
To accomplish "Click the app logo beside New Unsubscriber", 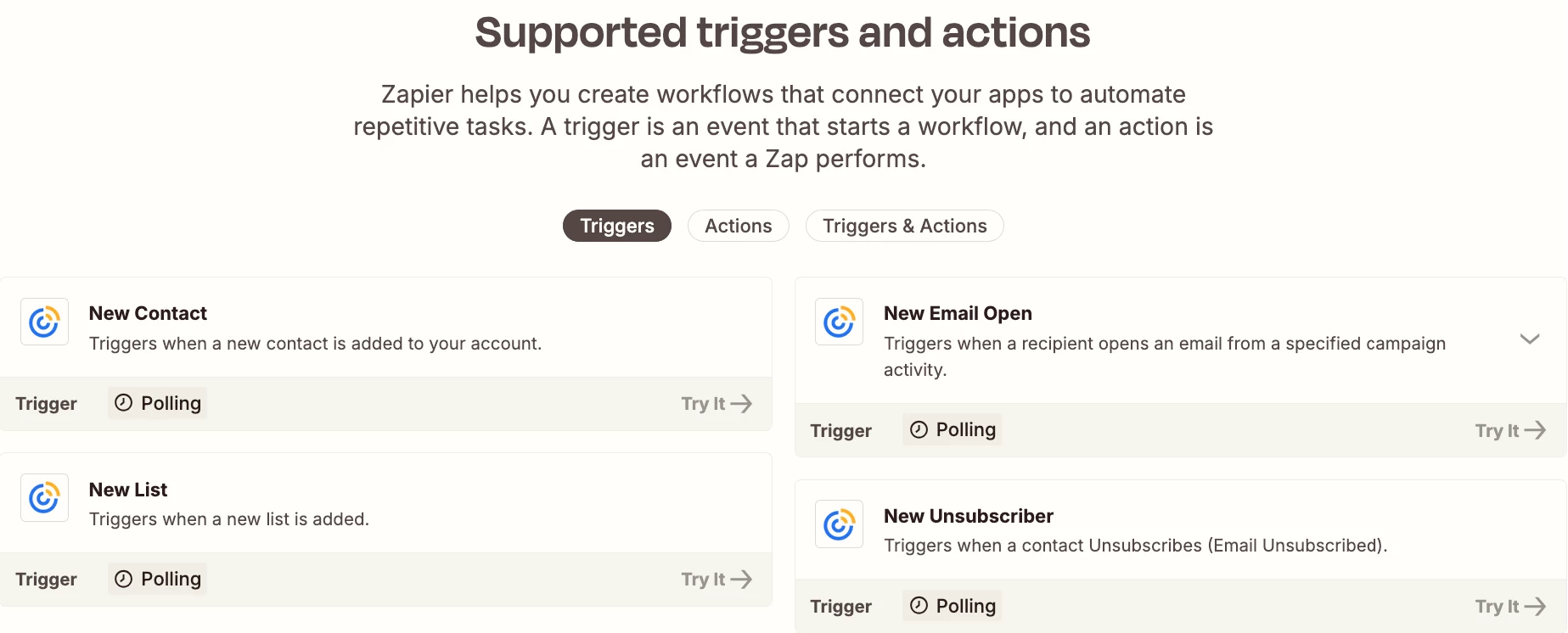I will (839, 524).
